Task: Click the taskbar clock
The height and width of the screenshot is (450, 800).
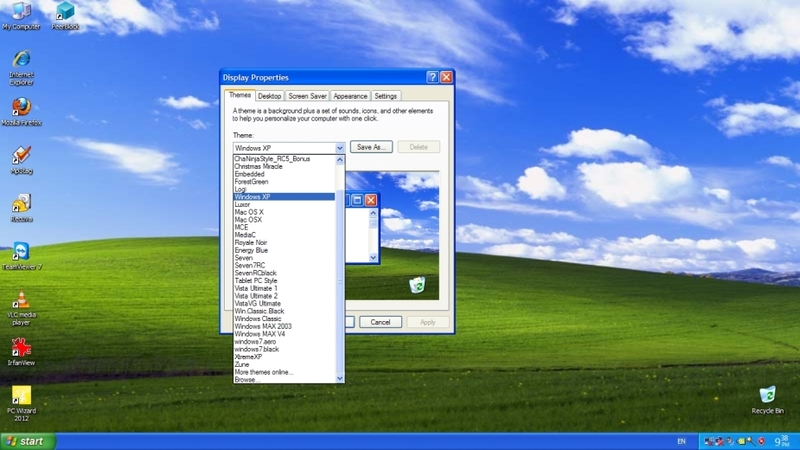Action: [x=782, y=441]
